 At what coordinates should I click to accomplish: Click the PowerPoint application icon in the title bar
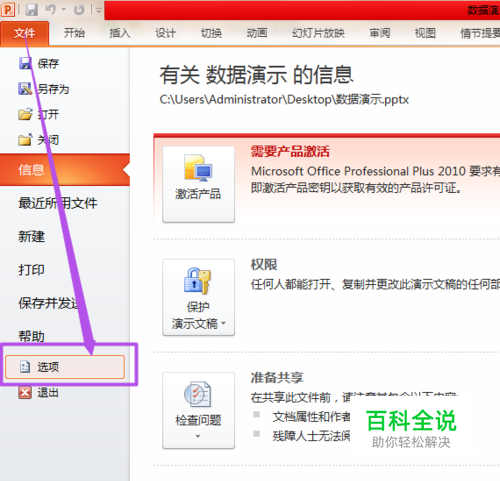[x=8, y=9]
